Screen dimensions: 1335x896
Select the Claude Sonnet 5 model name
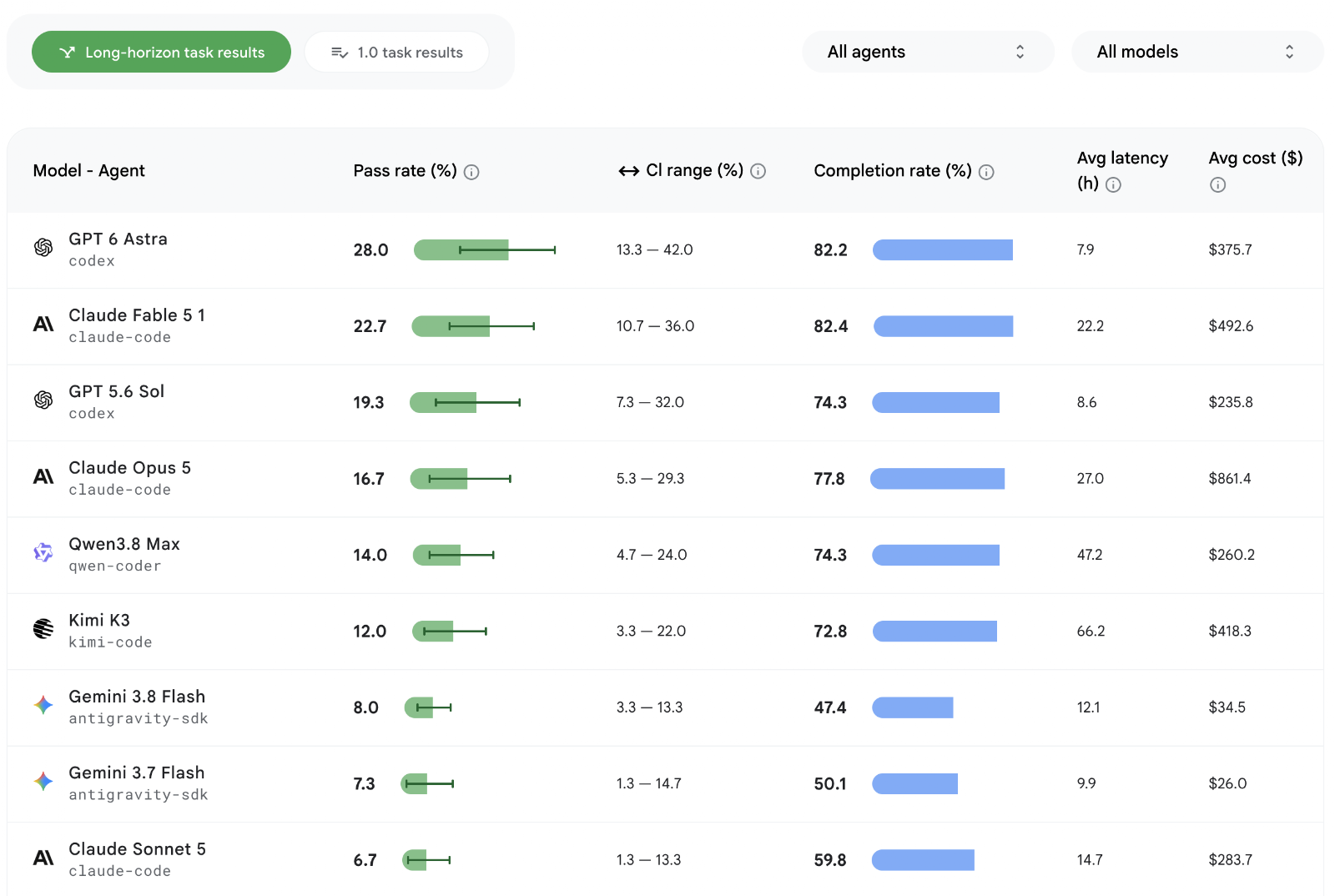tap(137, 849)
